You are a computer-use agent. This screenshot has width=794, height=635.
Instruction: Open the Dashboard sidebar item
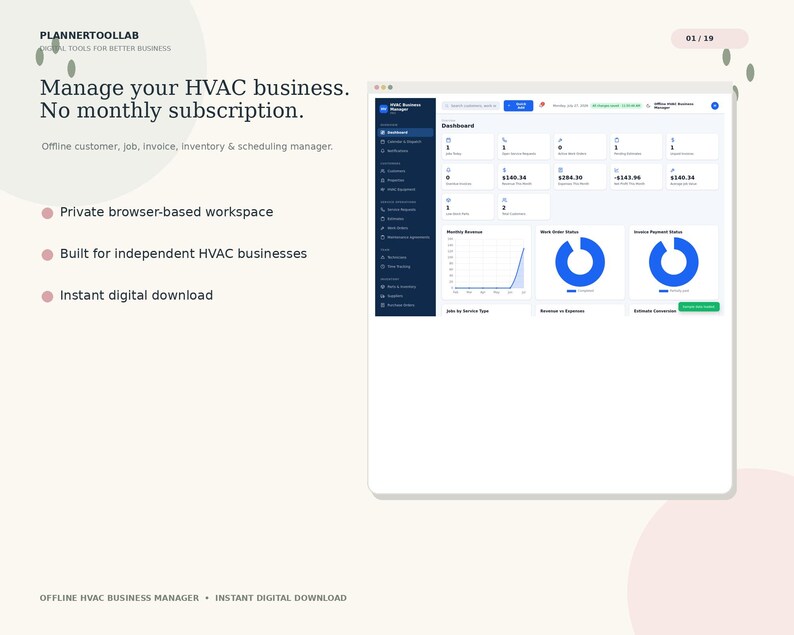point(405,132)
